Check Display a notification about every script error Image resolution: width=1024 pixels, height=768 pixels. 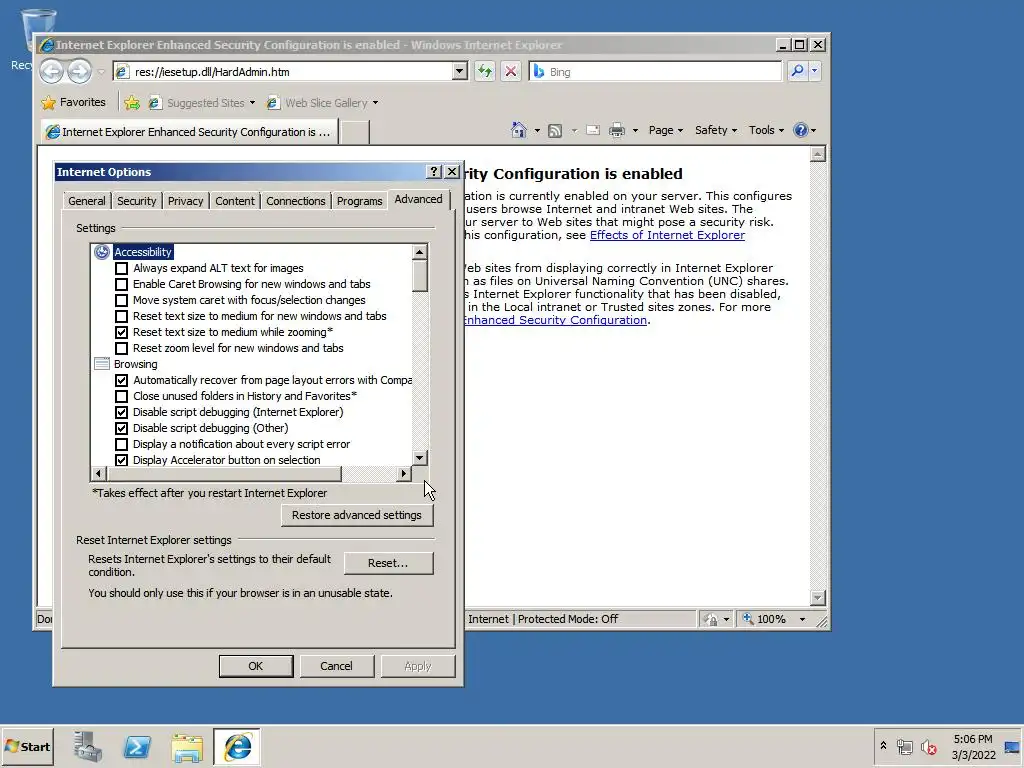point(121,444)
